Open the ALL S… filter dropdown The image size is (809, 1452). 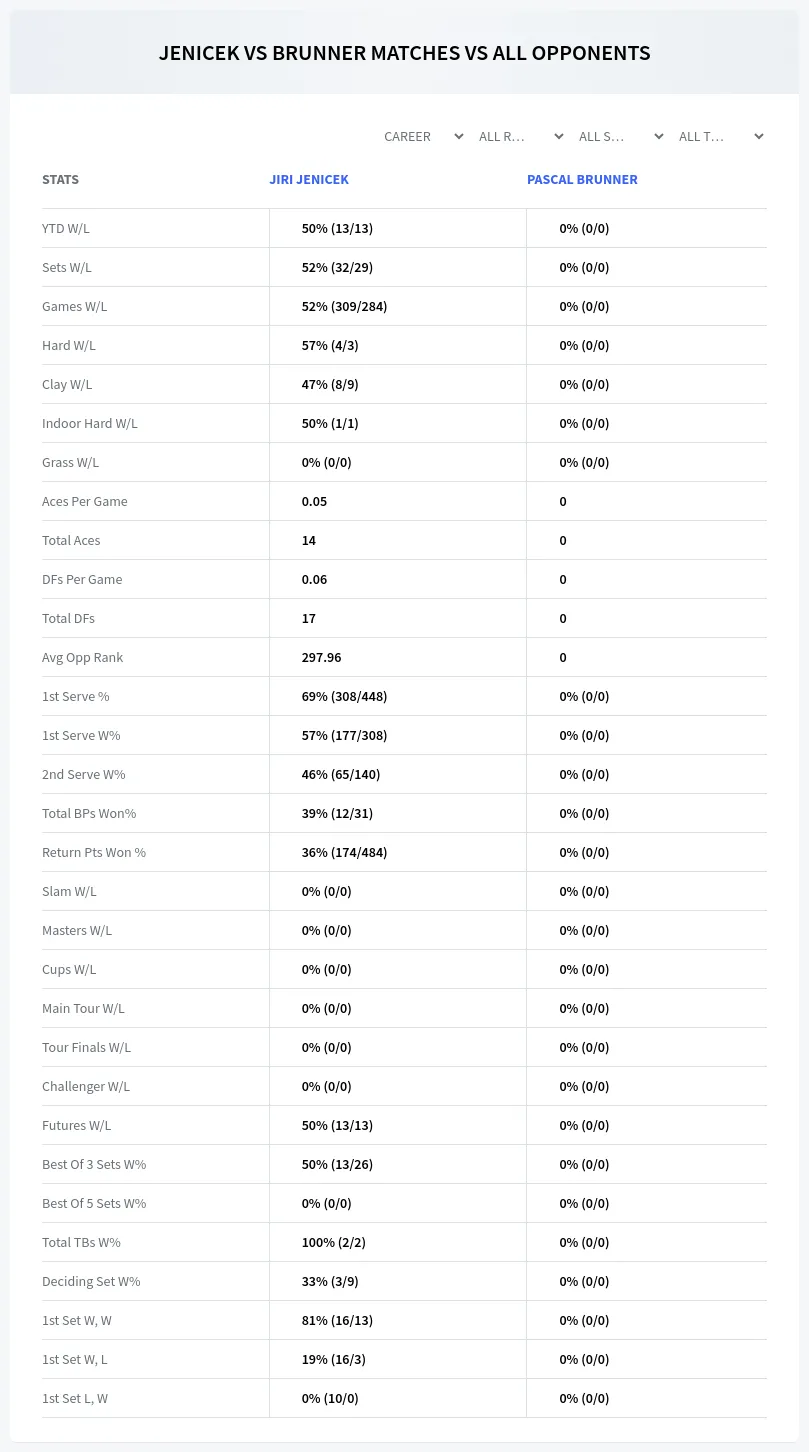click(x=619, y=136)
